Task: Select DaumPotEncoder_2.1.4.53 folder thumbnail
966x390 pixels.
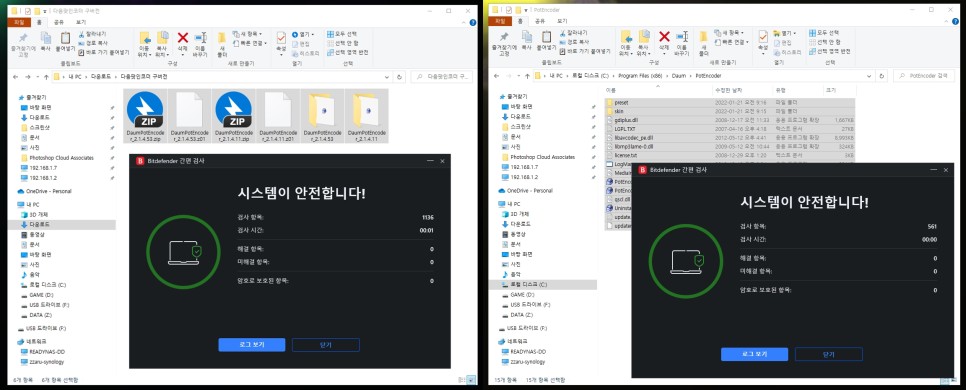Action: pos(323,116)
